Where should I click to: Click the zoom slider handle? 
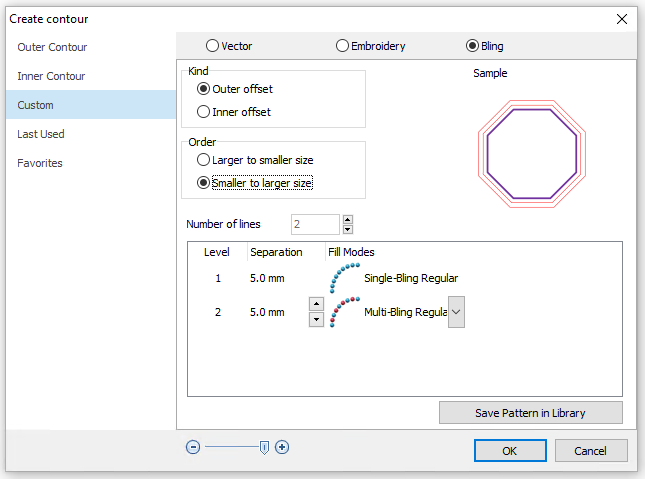[x=264, y=447]
